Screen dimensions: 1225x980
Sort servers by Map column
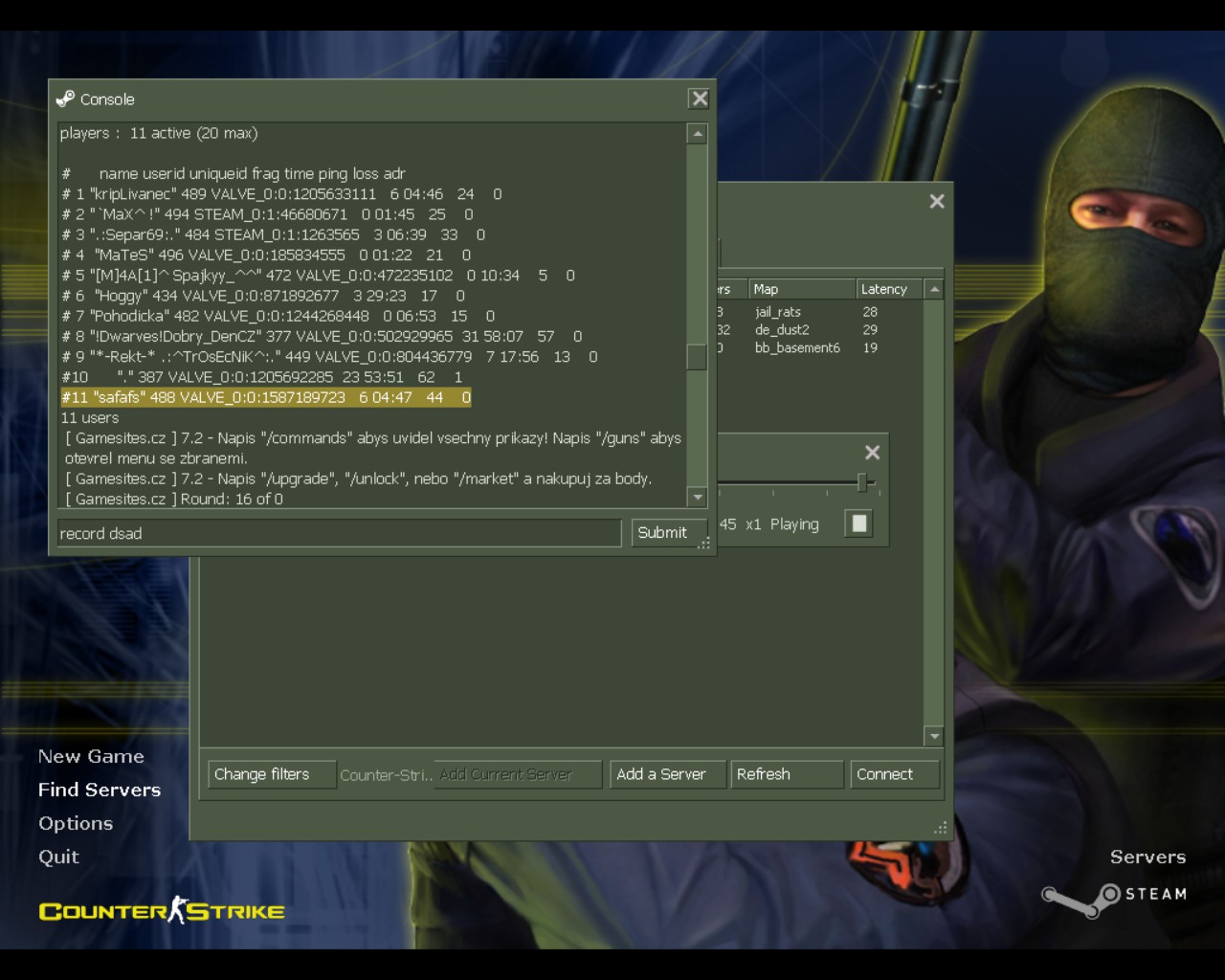(802, 289)
